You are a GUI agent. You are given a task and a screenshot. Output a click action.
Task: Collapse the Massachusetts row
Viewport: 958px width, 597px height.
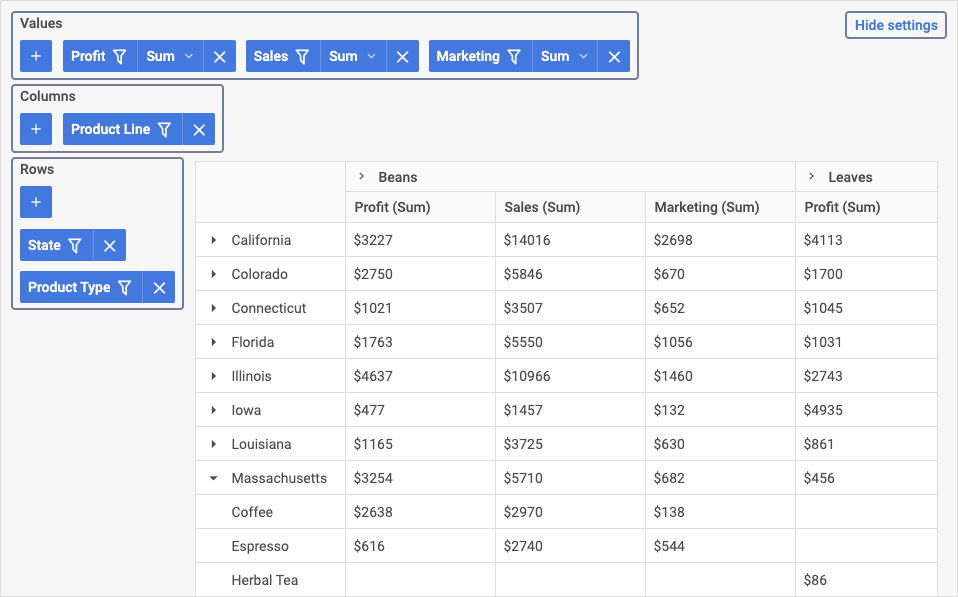tap(213, 478)
